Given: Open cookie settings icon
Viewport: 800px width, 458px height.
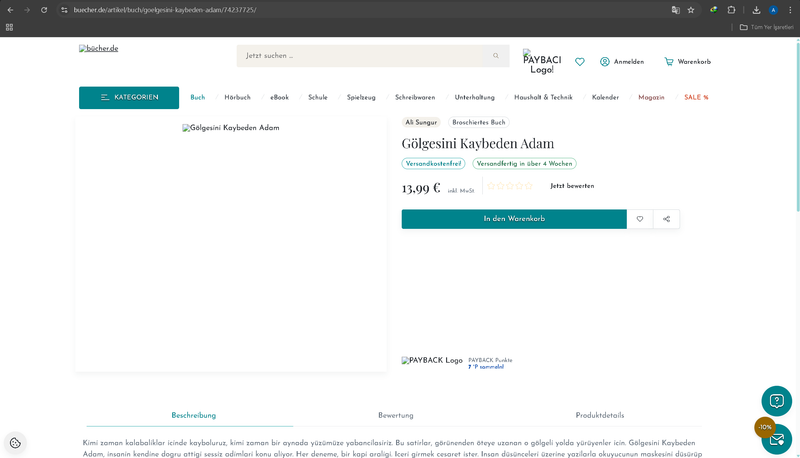Looking at the screenshot, I should 15,443.
